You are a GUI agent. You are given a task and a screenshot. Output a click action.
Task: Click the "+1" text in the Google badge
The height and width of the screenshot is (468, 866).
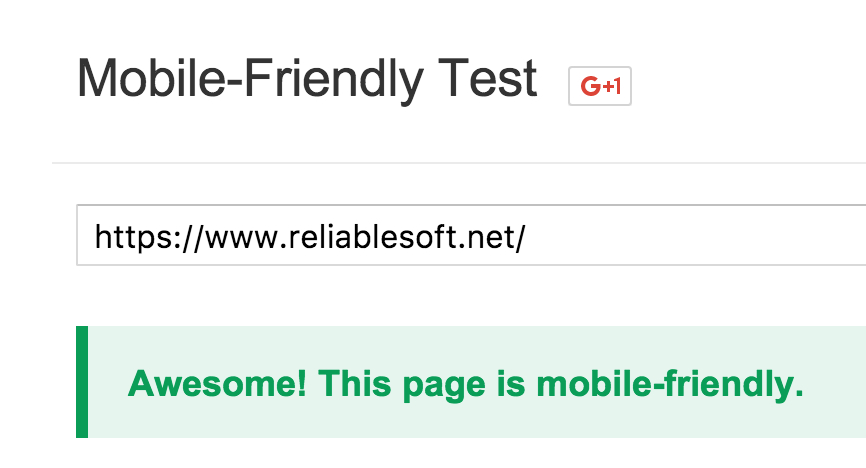[611, 86]
